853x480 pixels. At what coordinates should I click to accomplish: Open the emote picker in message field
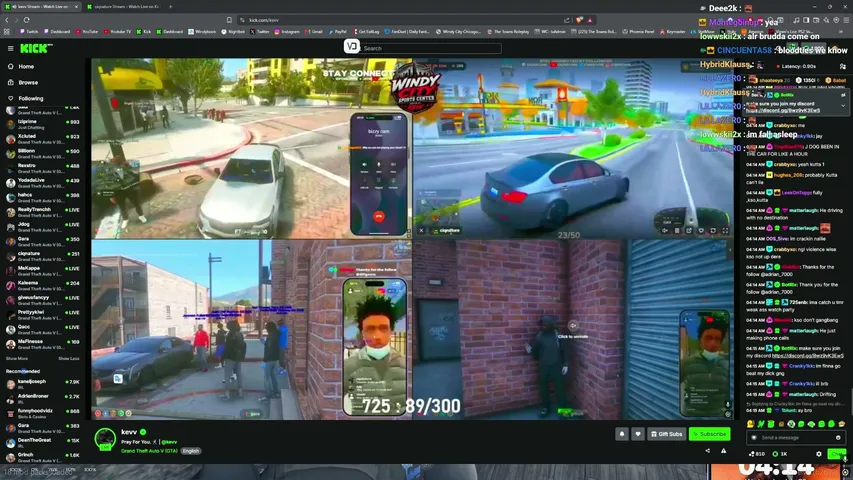[838, 438]
